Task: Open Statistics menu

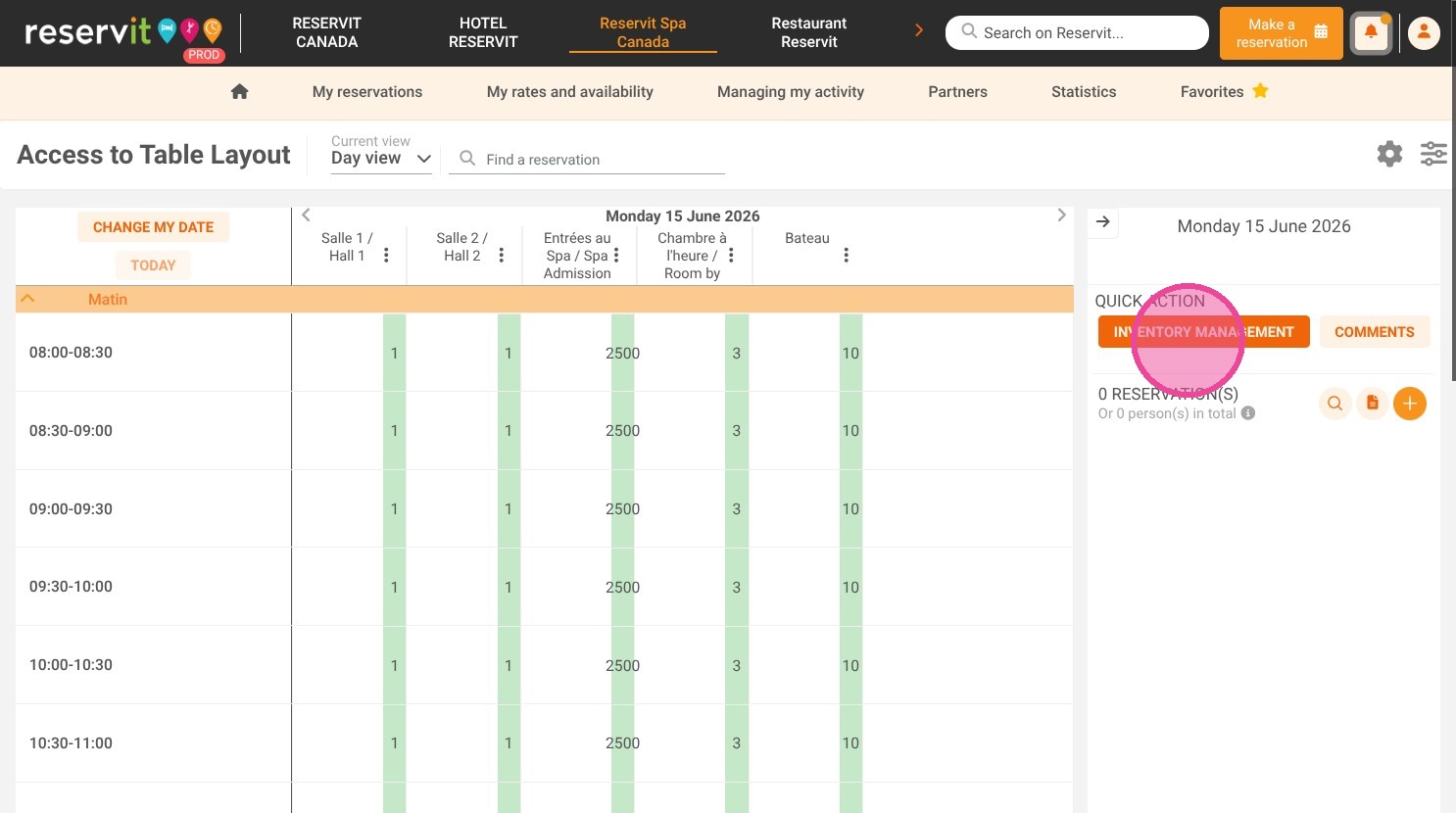Action: 1084,91
